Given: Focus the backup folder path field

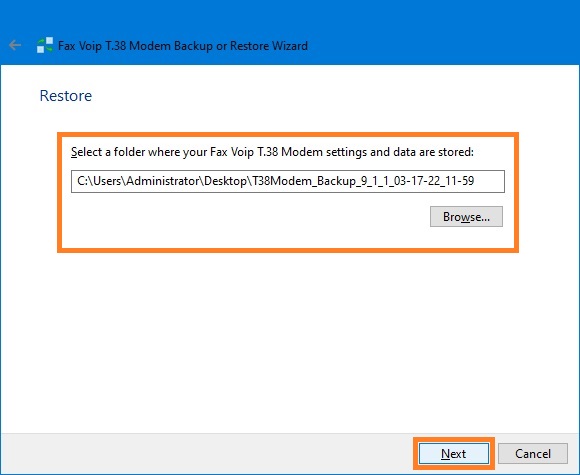Looking at the screenshot, I should point(288,181).
